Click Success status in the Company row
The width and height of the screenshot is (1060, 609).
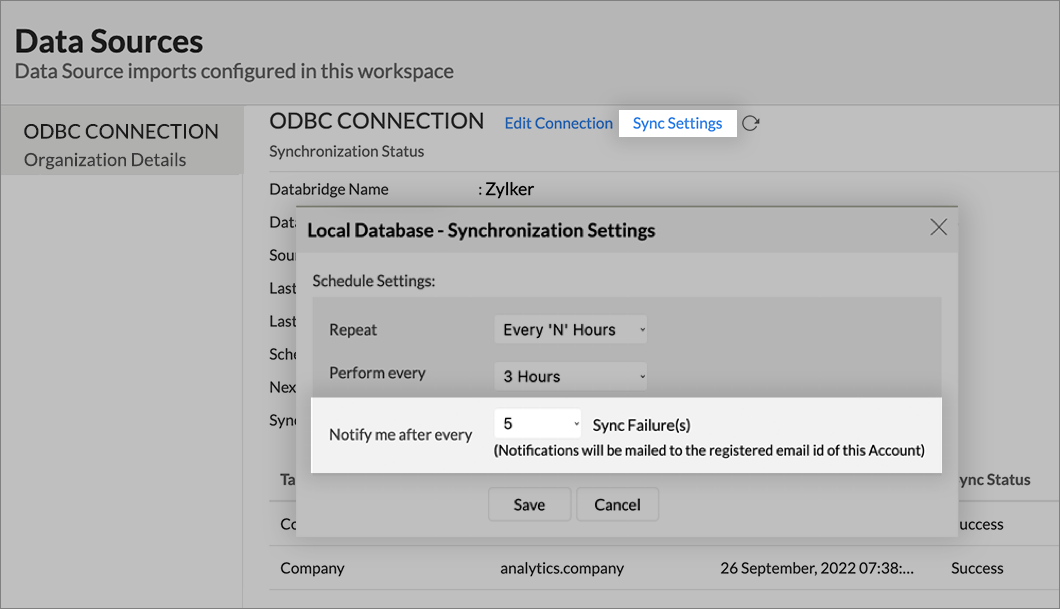pyautogui.click(x=976, y=568)
